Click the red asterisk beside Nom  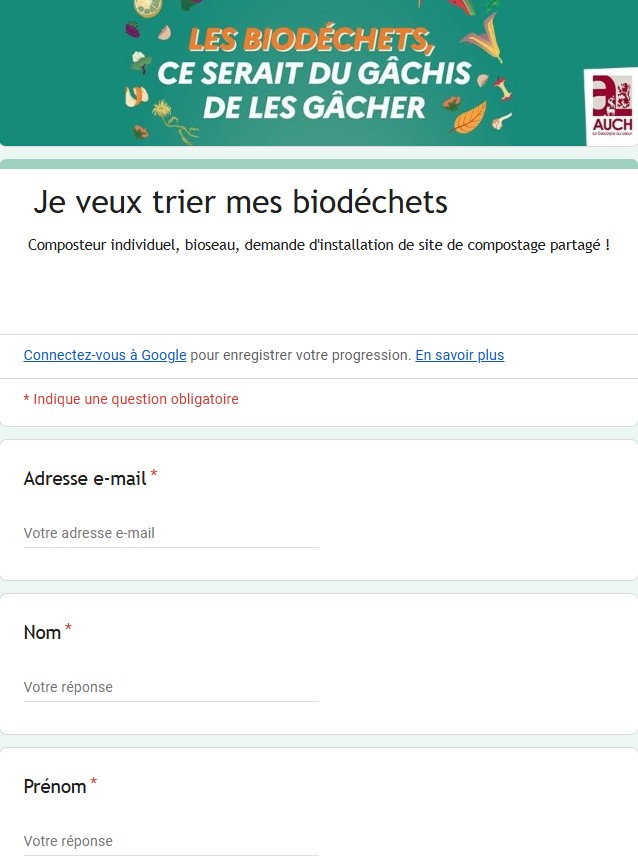[69, 629]
